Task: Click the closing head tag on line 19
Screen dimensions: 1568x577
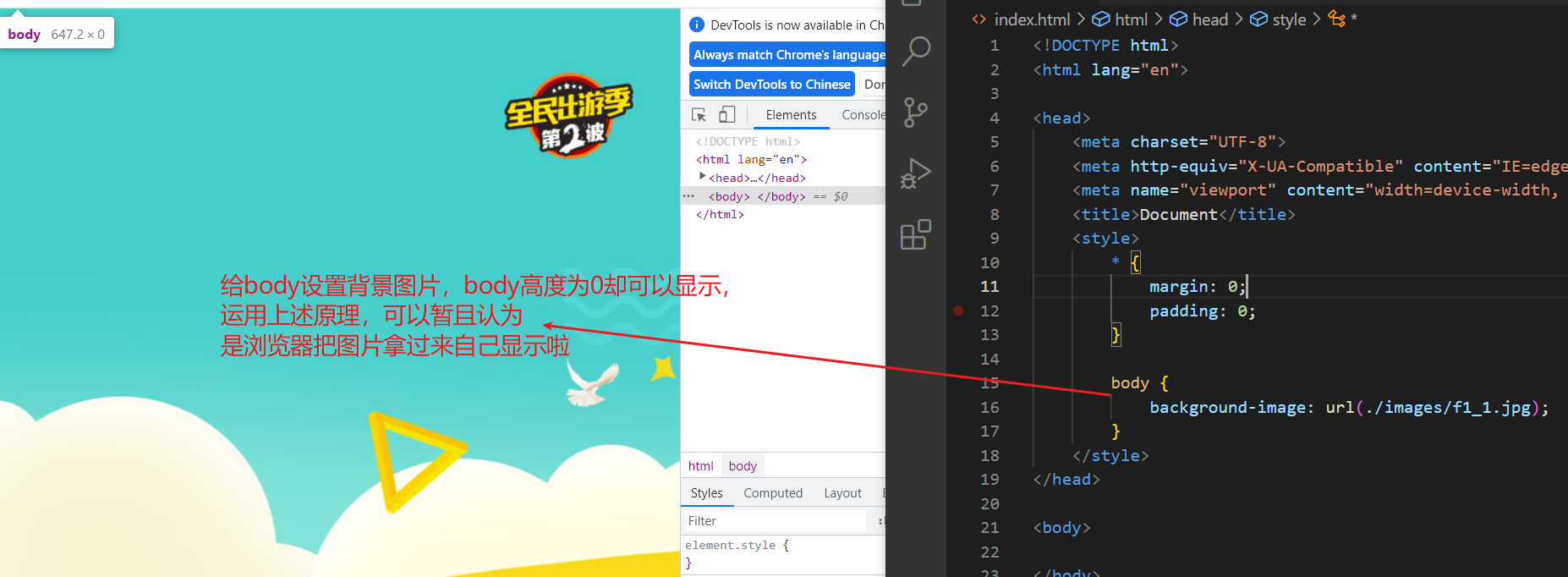Action: [x=1066, y=480]
